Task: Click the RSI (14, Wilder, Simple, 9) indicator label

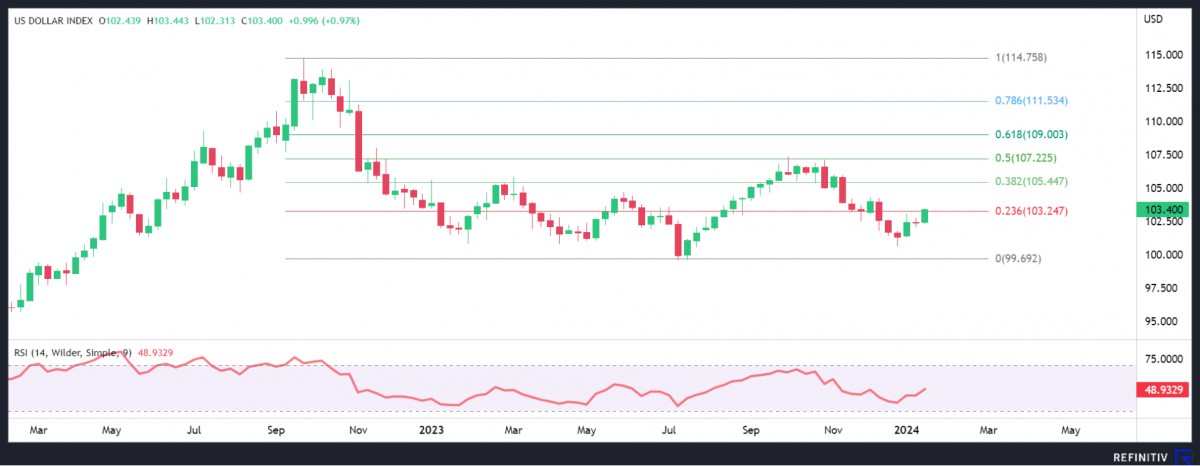Action: pos(72,352)
